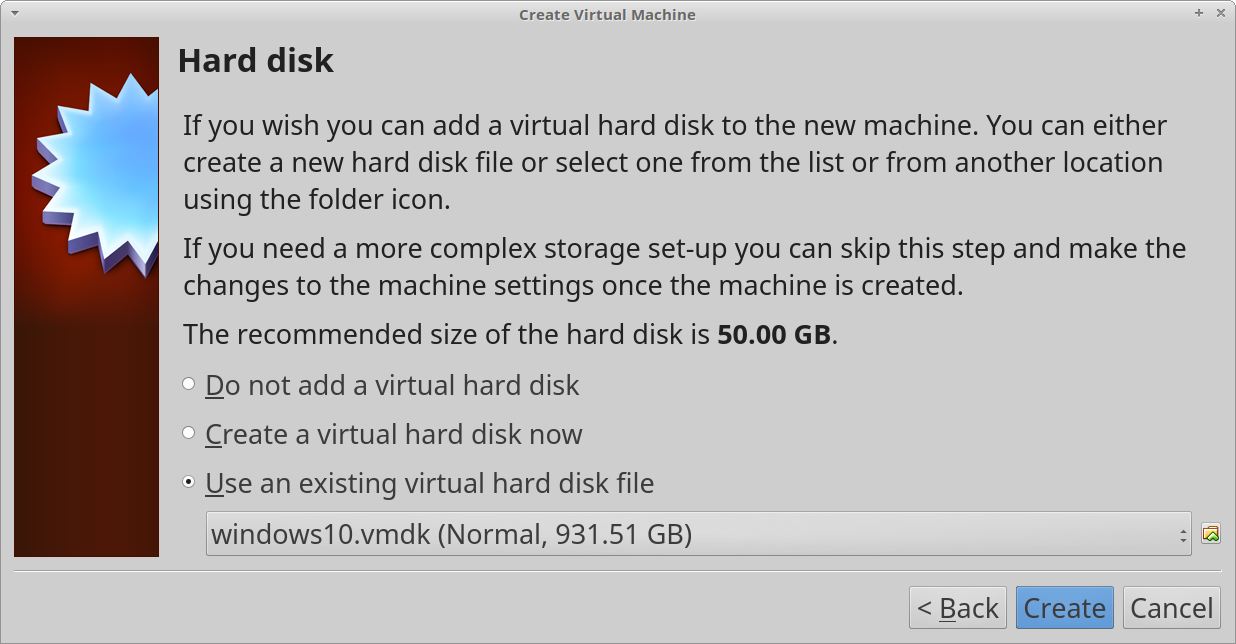Maximize the dialog with the plus button

tap(1199, 14)
